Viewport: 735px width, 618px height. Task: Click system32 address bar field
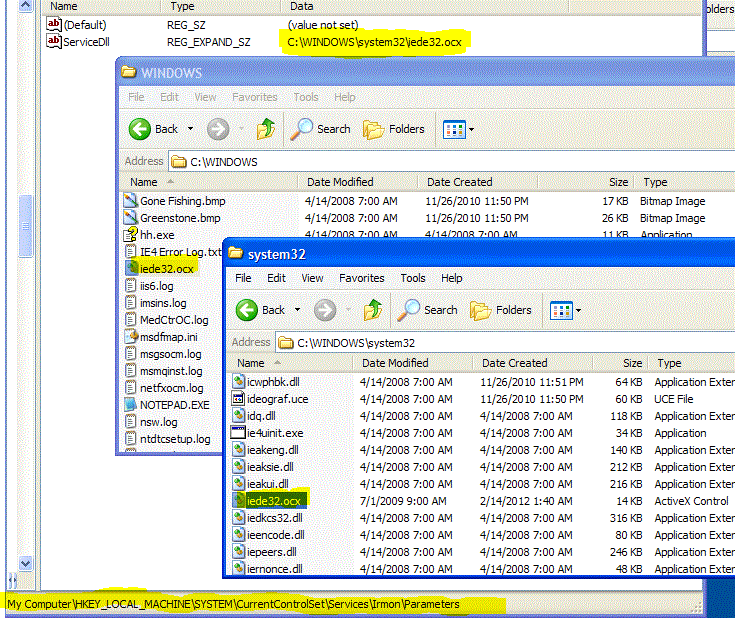pyautogui.click(x=505, y=343)
